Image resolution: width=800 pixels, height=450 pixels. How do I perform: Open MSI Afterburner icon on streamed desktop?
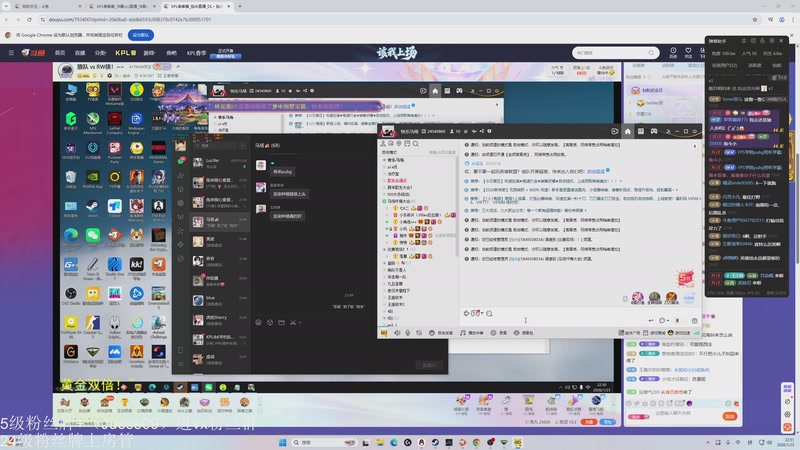point(92,121)
